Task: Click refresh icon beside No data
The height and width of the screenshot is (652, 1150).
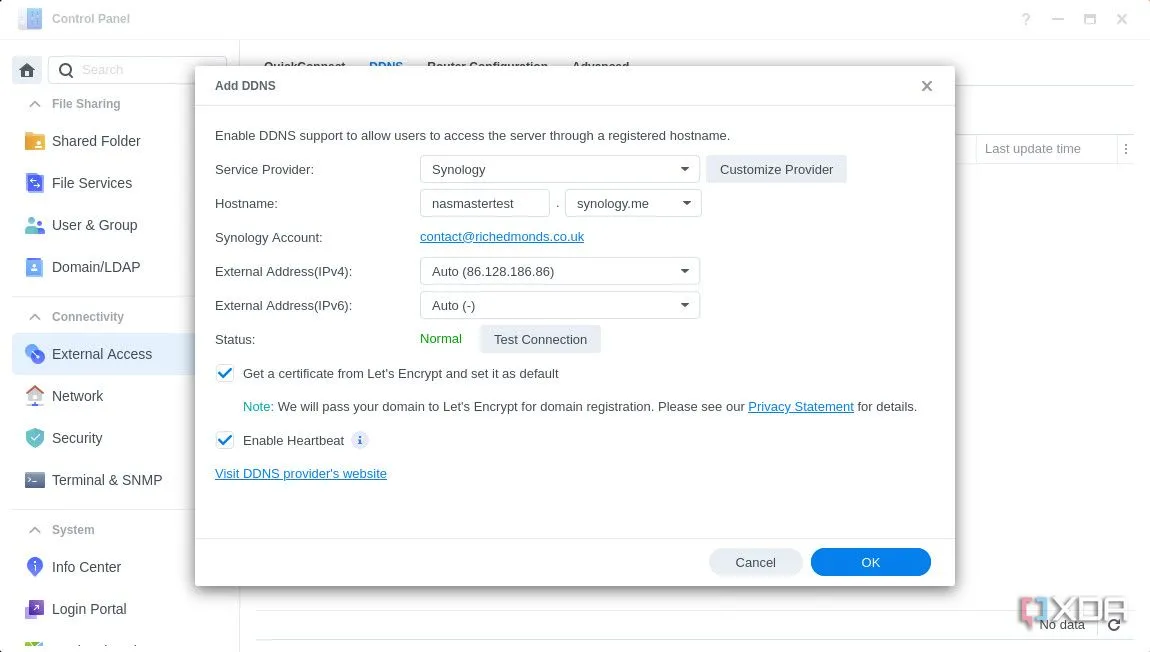Action: 1114,625
